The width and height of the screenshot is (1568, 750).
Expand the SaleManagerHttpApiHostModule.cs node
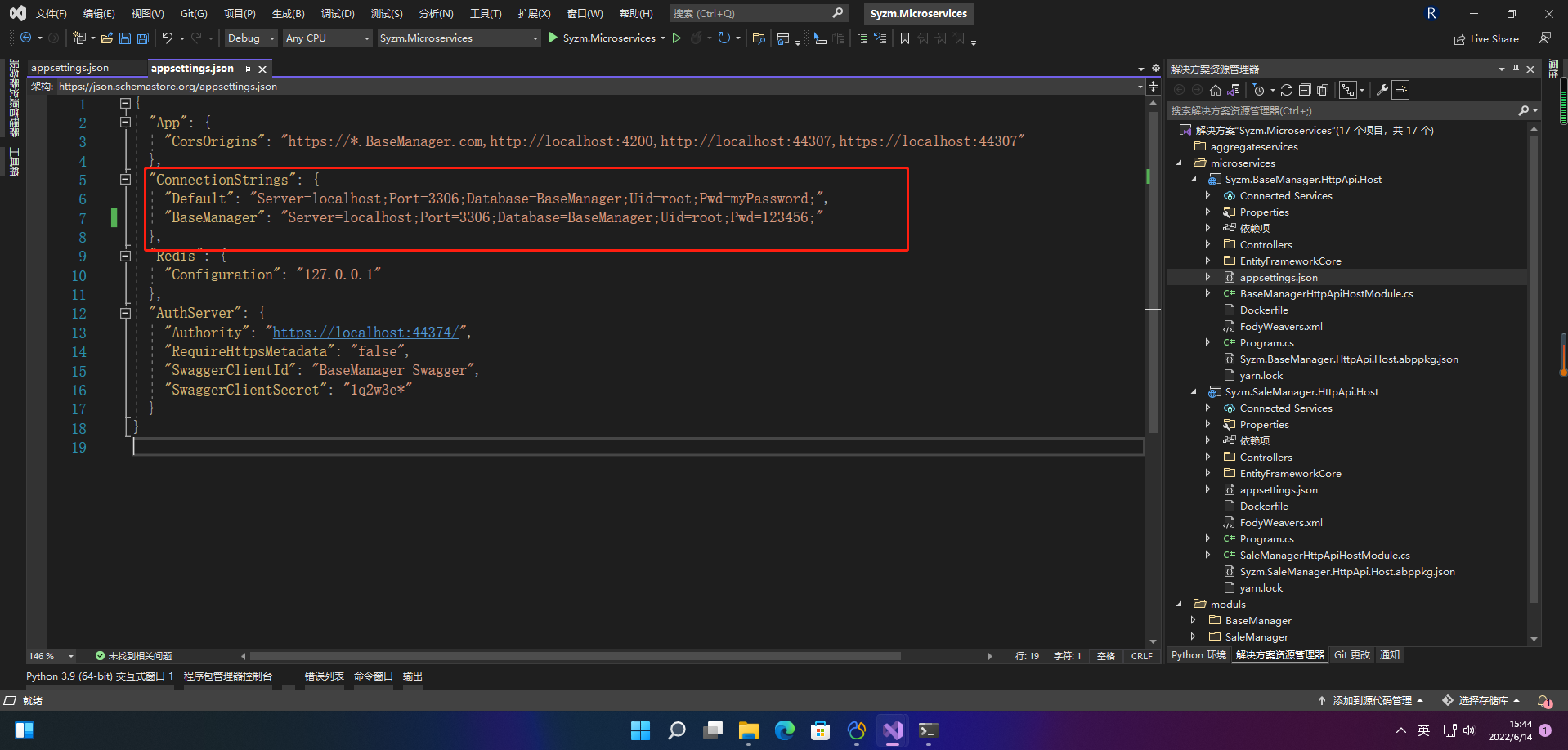point(1208,556)
